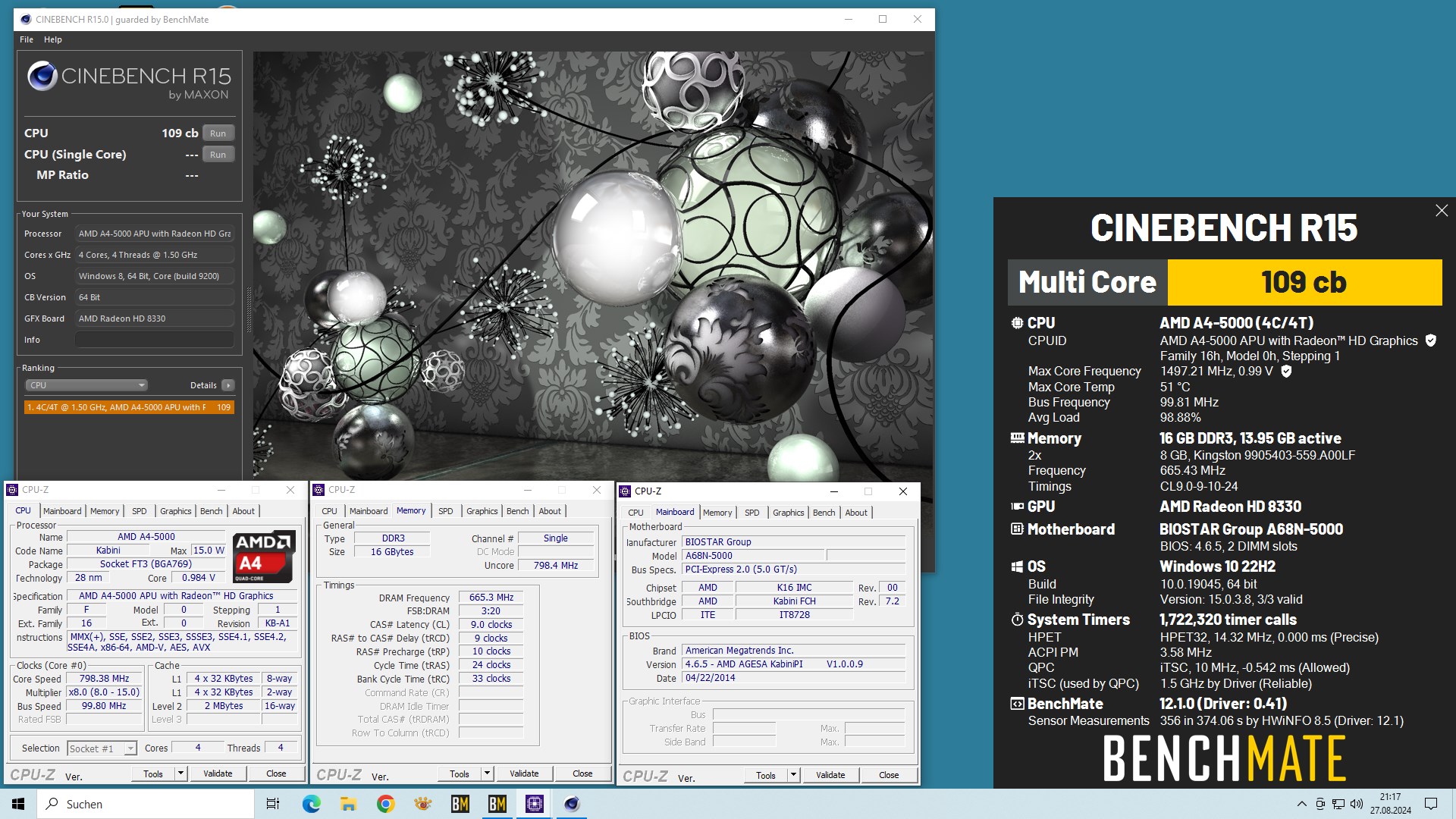Switch to Graphics tab in Mainboard CPU-Z window
This screenshot has width=1456, height=819.
point(789,513)
